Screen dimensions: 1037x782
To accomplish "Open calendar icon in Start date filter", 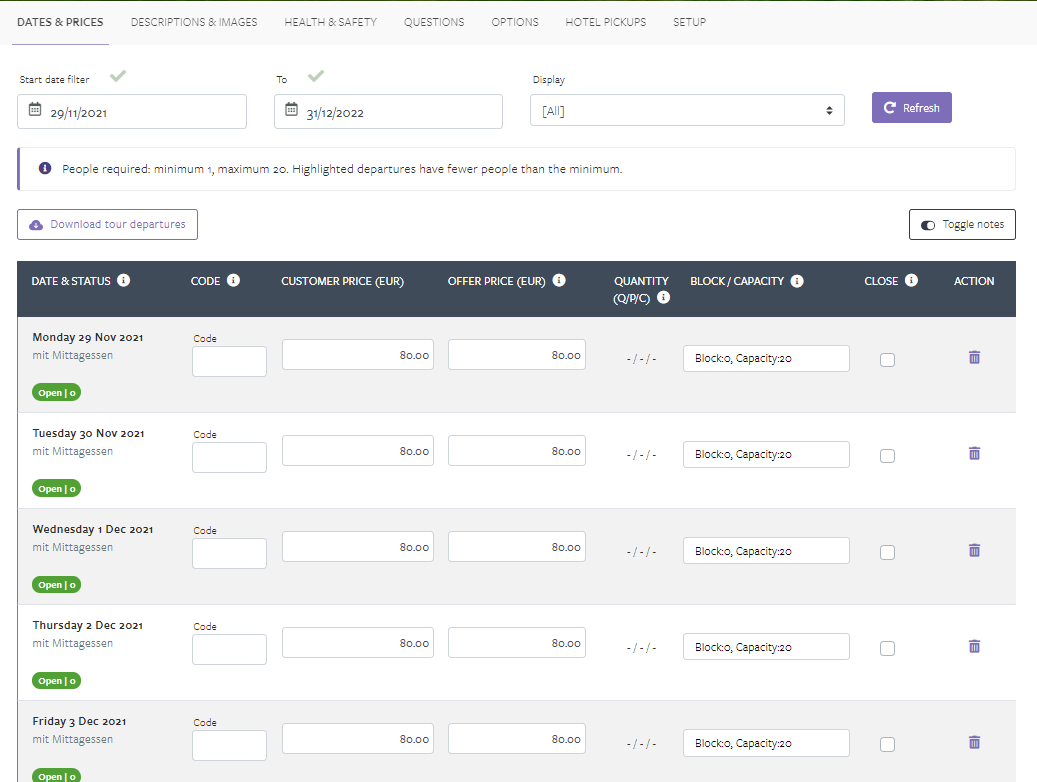I will pos(35,109).
